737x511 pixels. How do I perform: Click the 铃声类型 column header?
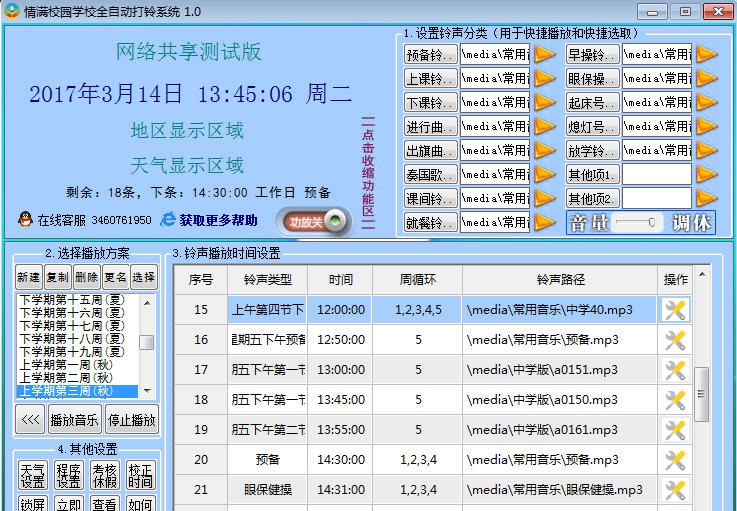point(267,280)
